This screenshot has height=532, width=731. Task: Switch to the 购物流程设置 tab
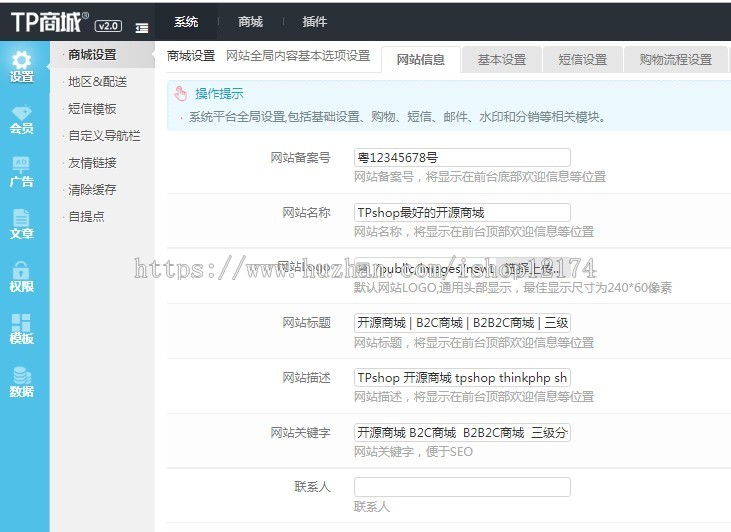676,60
